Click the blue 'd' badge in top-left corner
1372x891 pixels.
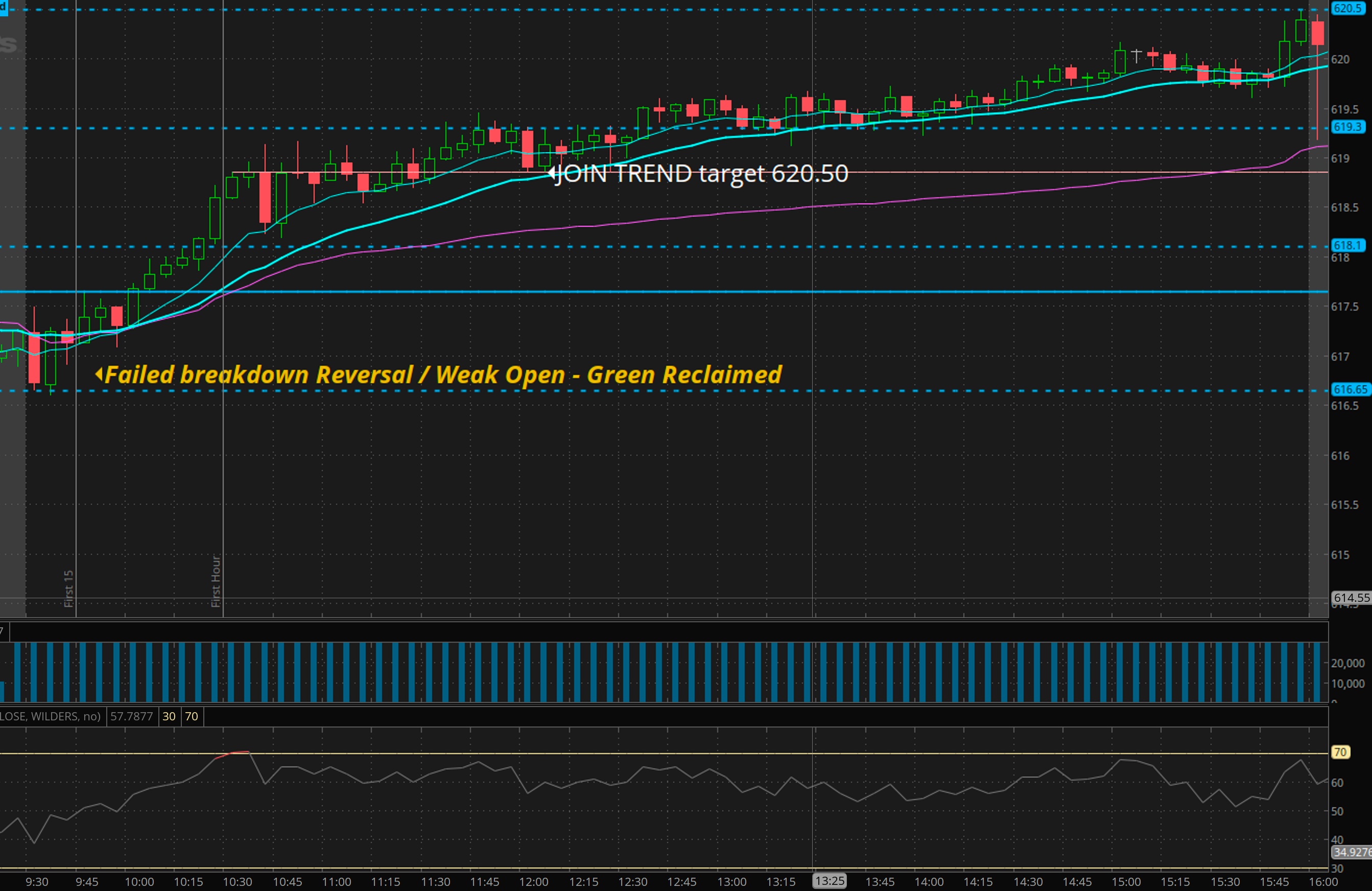pos(4,8)
